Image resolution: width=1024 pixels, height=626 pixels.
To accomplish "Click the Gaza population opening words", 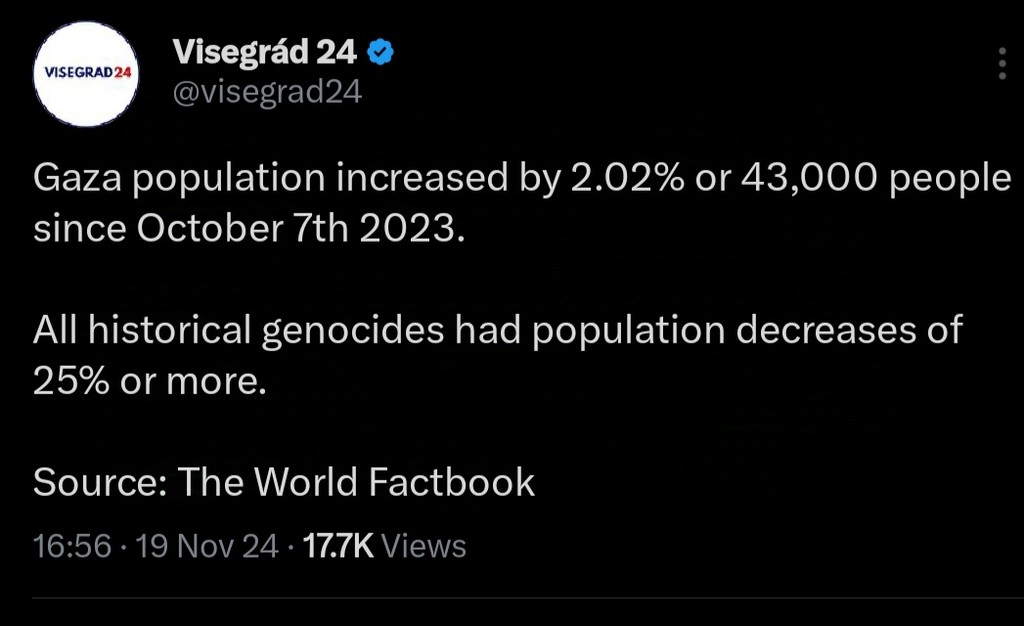I will tap(179, 179).
